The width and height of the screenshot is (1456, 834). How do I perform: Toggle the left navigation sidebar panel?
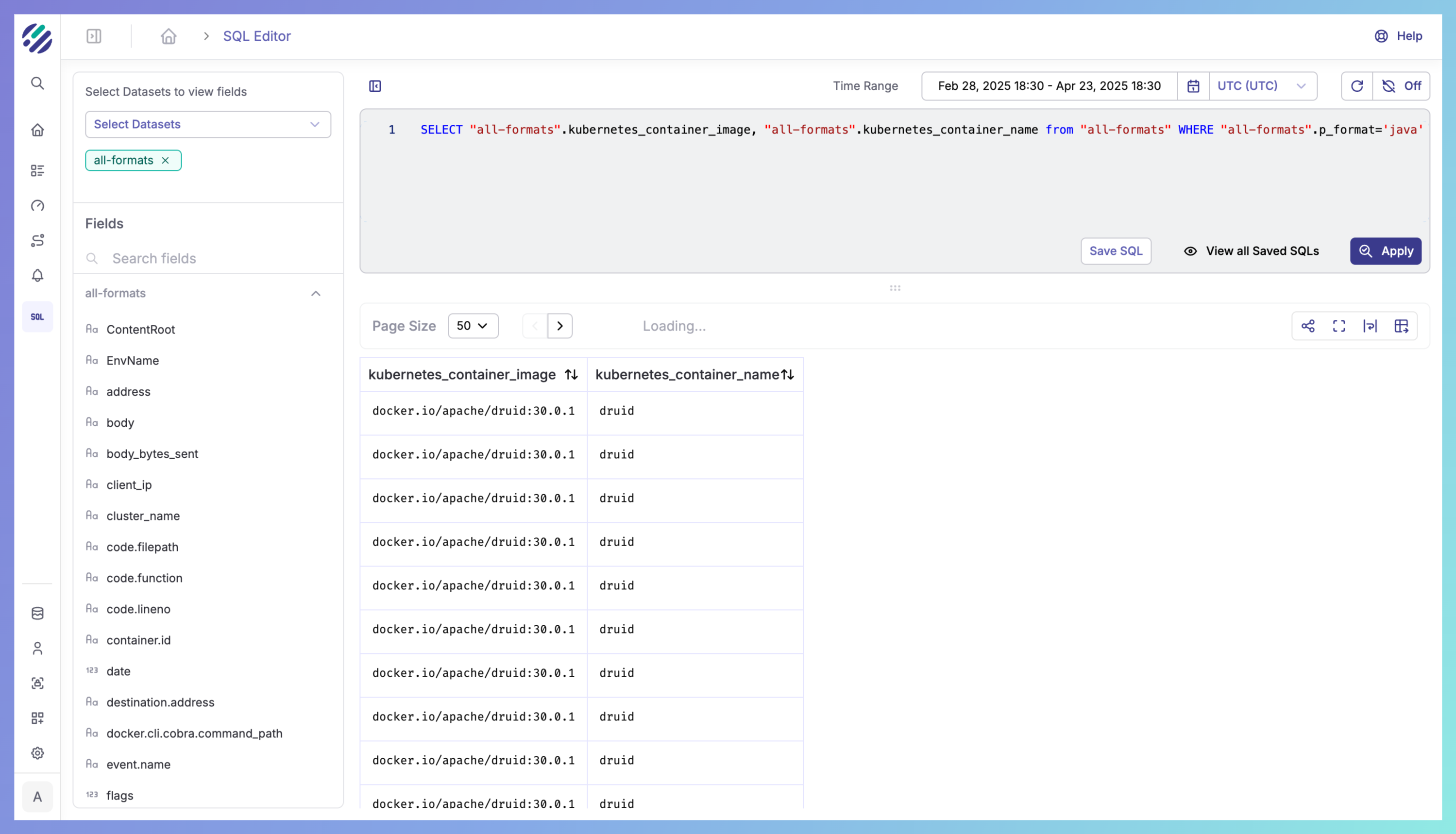tap(94, 36)
